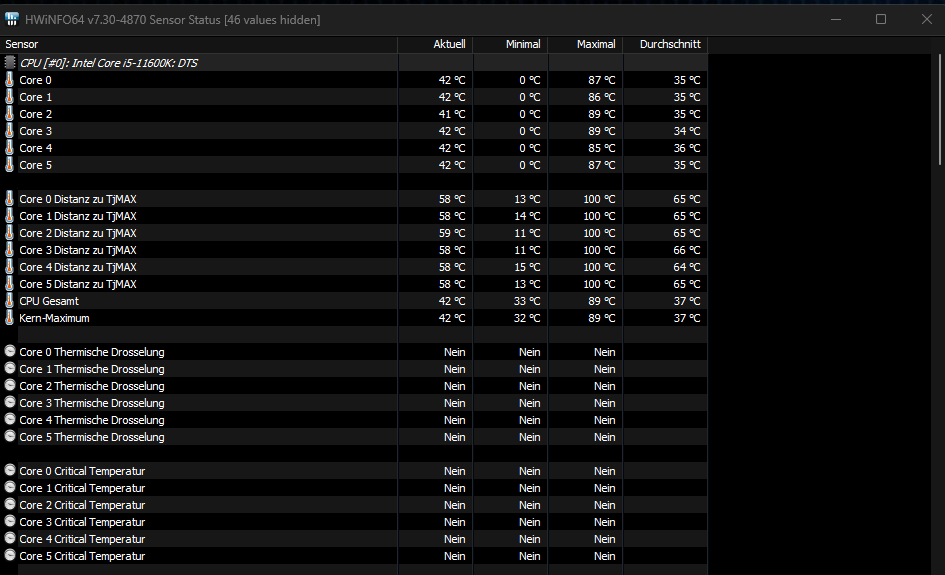
Task: Select the Core 0 Thermische Drosselung label
Action: click(x=92, y=352)
